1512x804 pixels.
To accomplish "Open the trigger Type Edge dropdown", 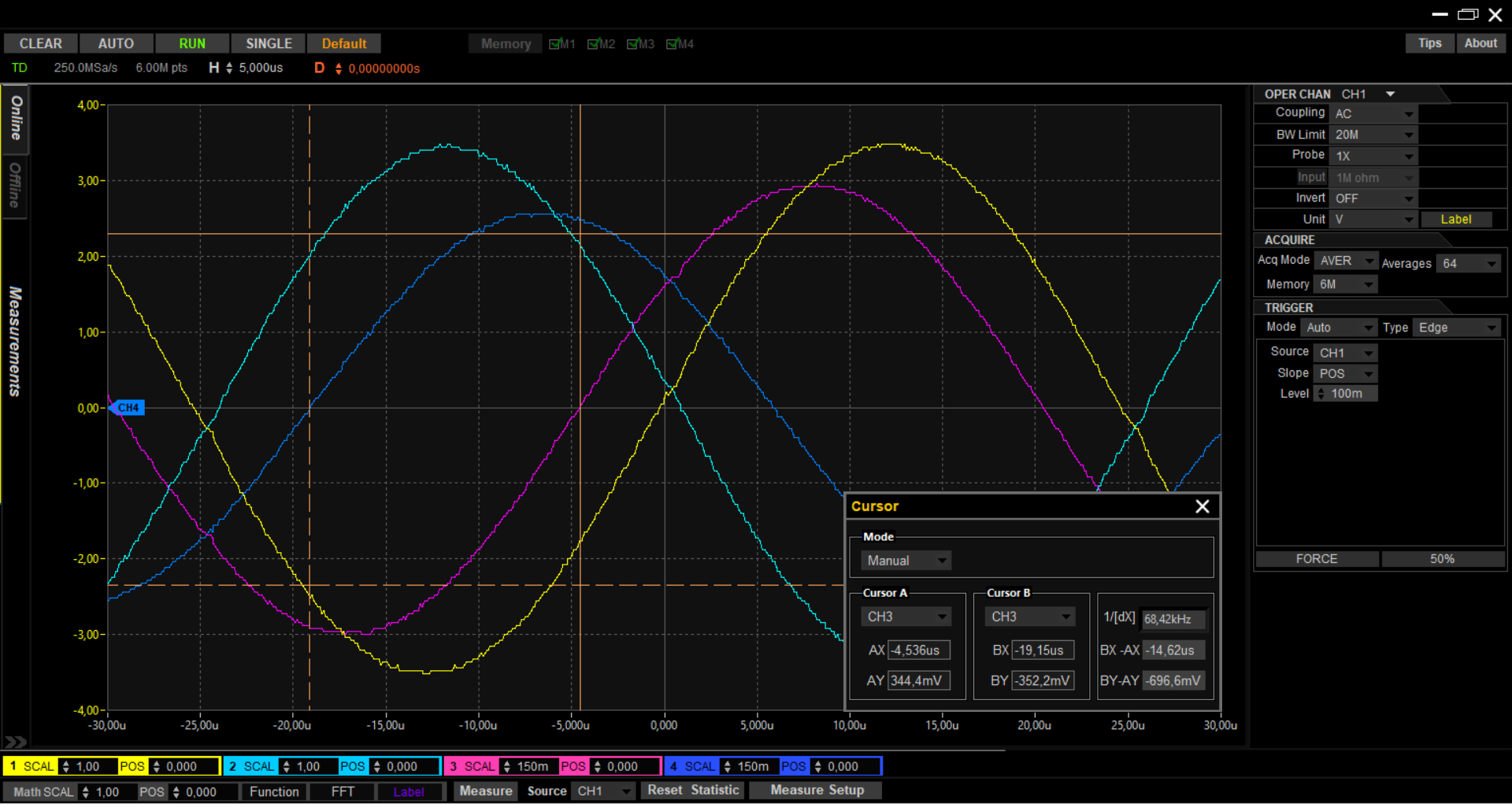I will pyautogui.click(x=1456, y=328).
